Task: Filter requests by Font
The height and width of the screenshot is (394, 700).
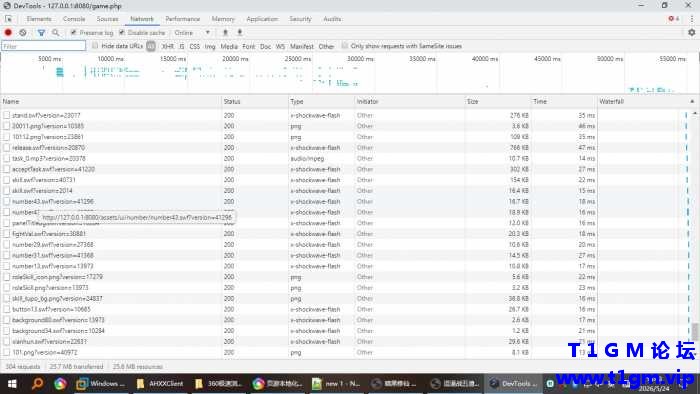Action: point(249,46)
